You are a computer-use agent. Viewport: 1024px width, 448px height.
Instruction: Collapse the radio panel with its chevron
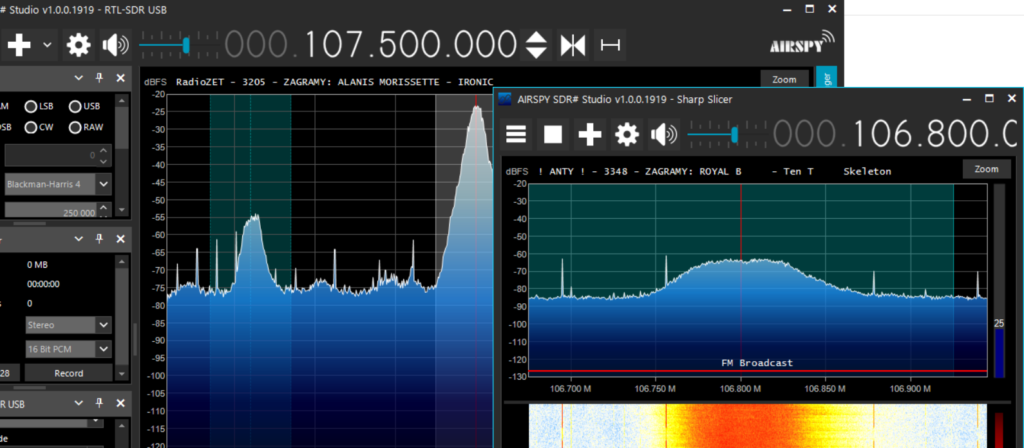click(x=79, y=78)
